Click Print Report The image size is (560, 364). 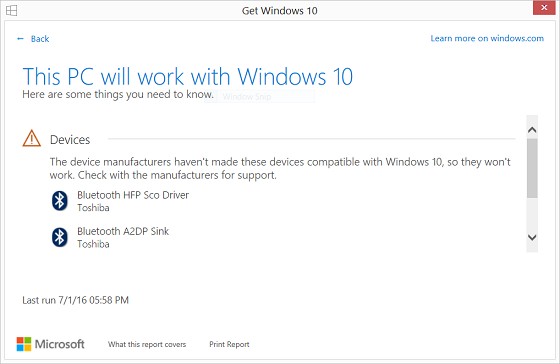(x=229, y=344)
